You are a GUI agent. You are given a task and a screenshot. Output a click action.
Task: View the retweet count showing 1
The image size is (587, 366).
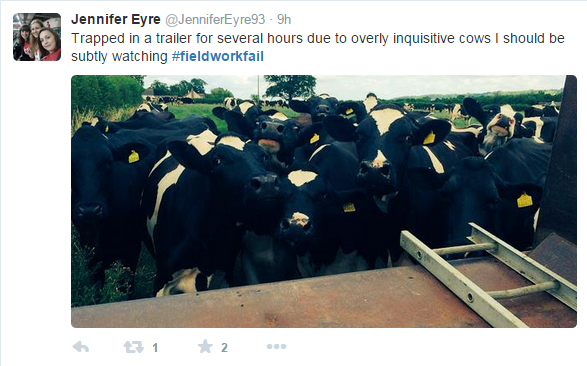pos(155,348)
